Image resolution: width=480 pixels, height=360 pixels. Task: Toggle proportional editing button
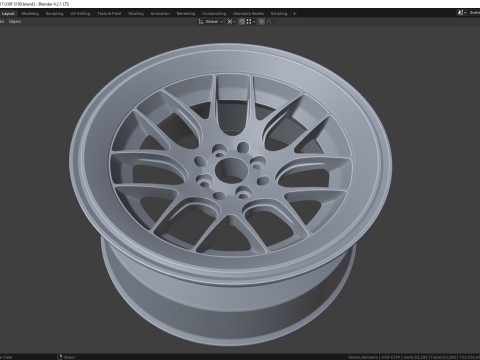262,22
